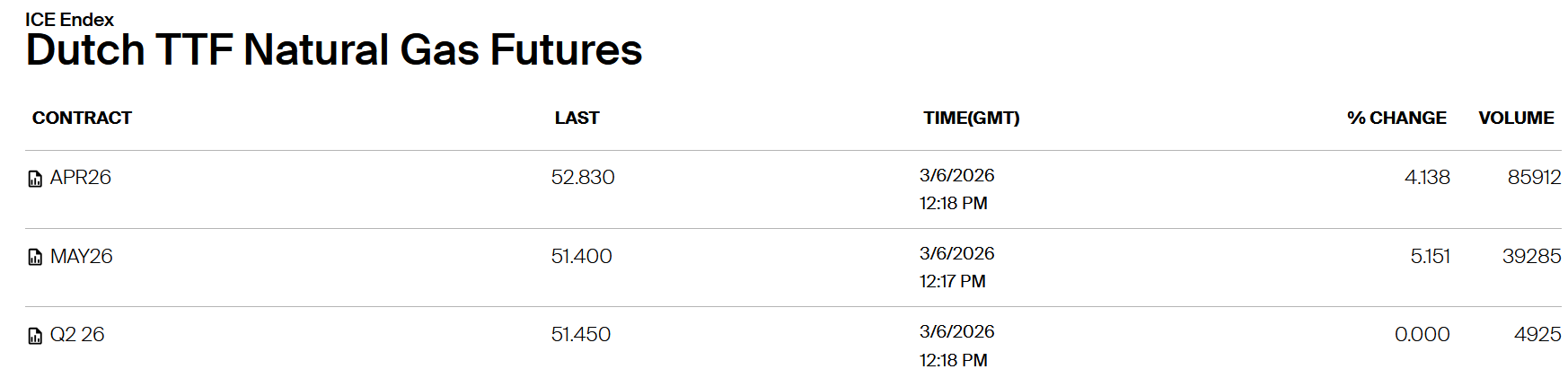Viewport: 1568px width, 378px height.
Task: Click the MAY26 percent change 5.151
Action: tap(1430, 257)
